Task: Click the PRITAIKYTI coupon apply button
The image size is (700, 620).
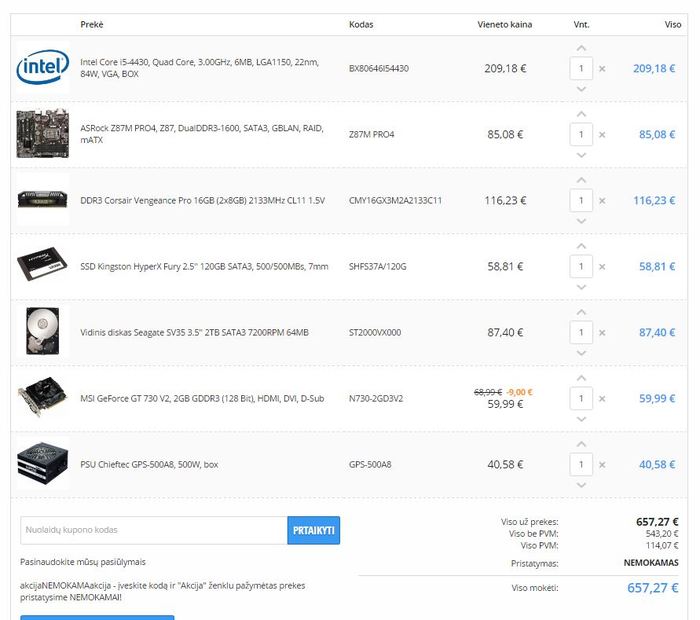Action: click(313, 530)
